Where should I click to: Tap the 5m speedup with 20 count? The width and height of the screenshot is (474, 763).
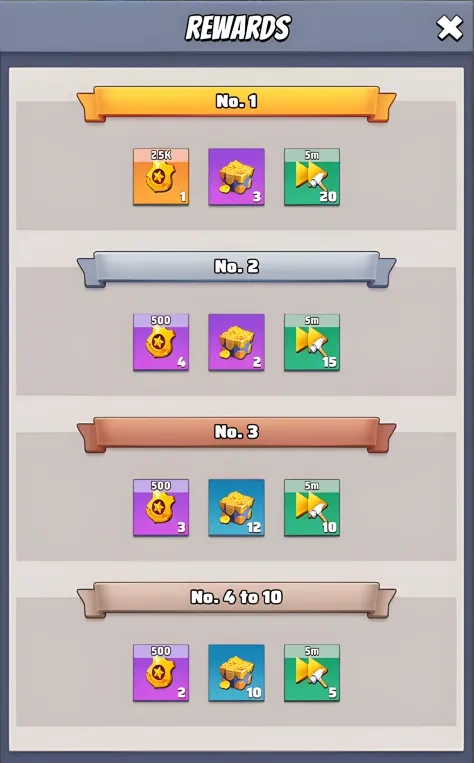pos(312,177)
